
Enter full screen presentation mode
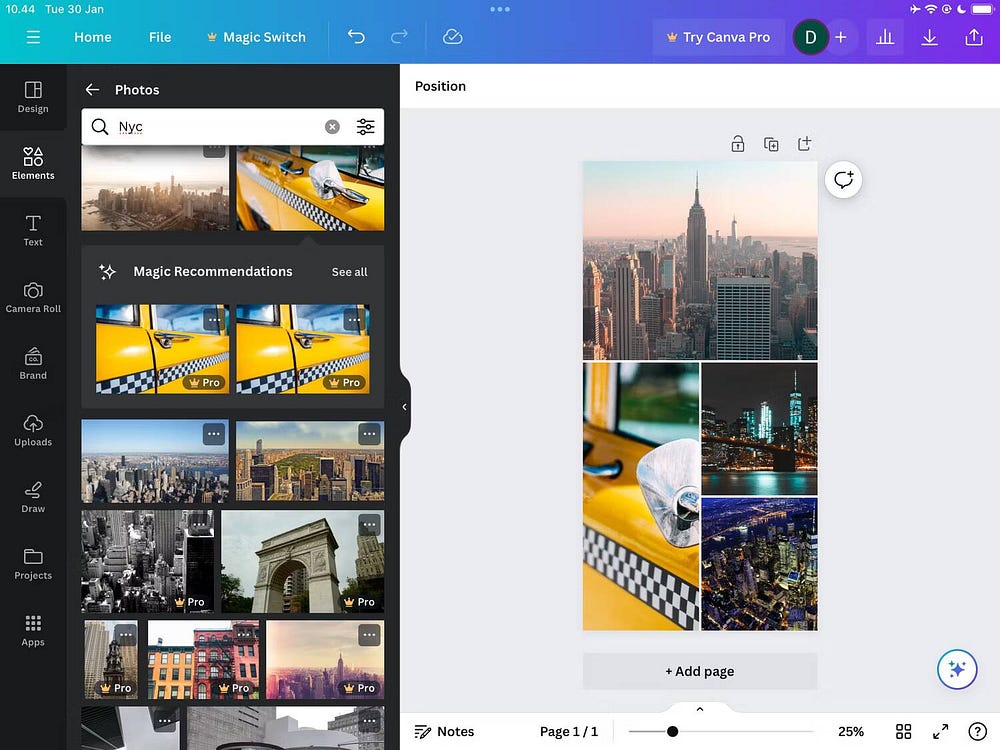point(940,731)
